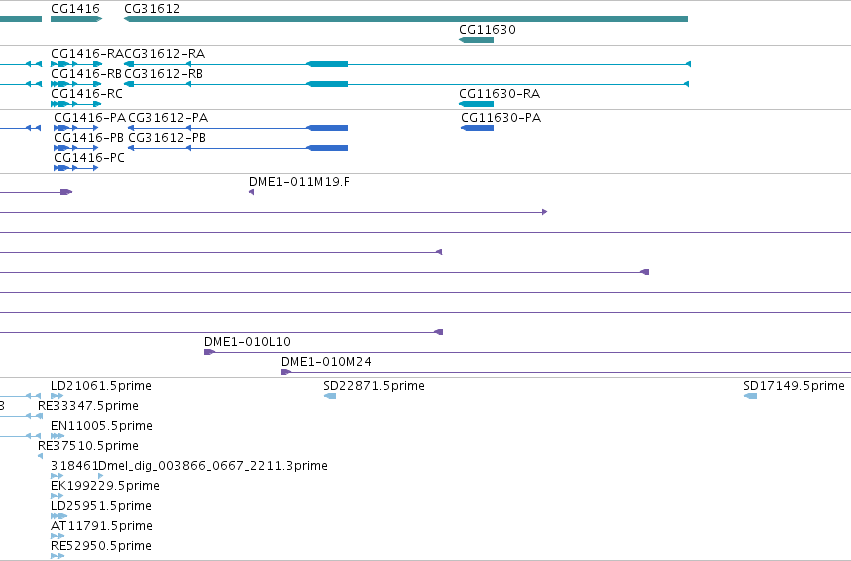Image resolution: width=851 pixels, height=561 pixels.
Task: Click the CG1416 gene label
Action: [x=75, y=9]
